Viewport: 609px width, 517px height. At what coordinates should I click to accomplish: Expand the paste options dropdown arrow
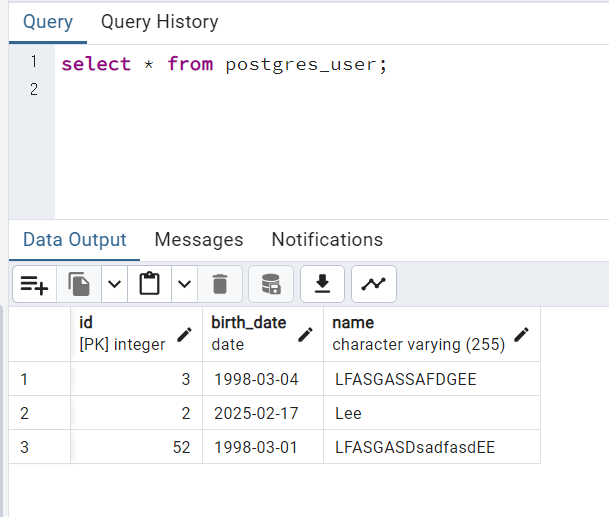[x=185, y=285]
